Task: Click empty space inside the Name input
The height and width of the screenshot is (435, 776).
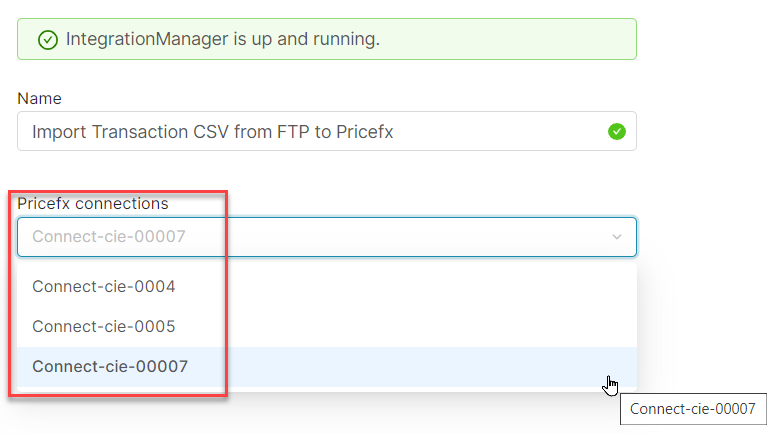Action: pyautogui.click(x=500, y=131)
